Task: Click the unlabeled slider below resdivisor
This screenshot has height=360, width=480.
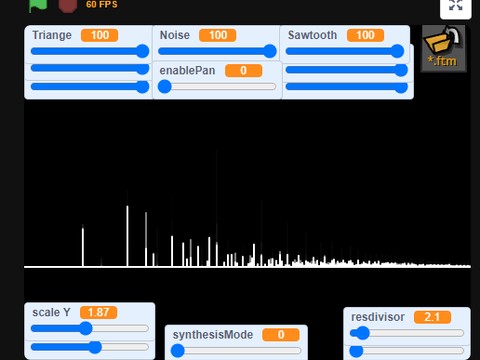Action: click(x=407, y=351)
